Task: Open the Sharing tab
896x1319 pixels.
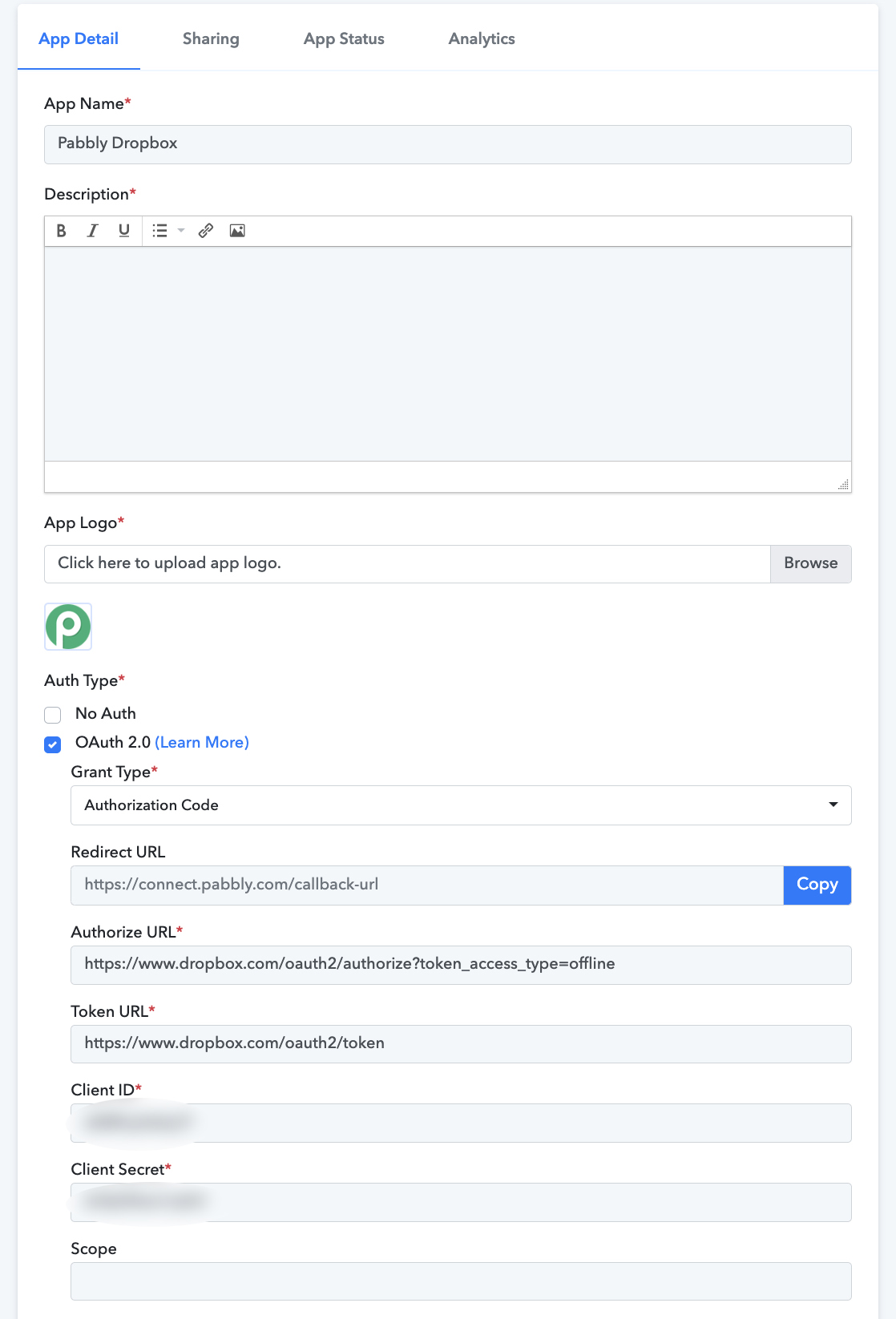Action: (x=211, y=38)
